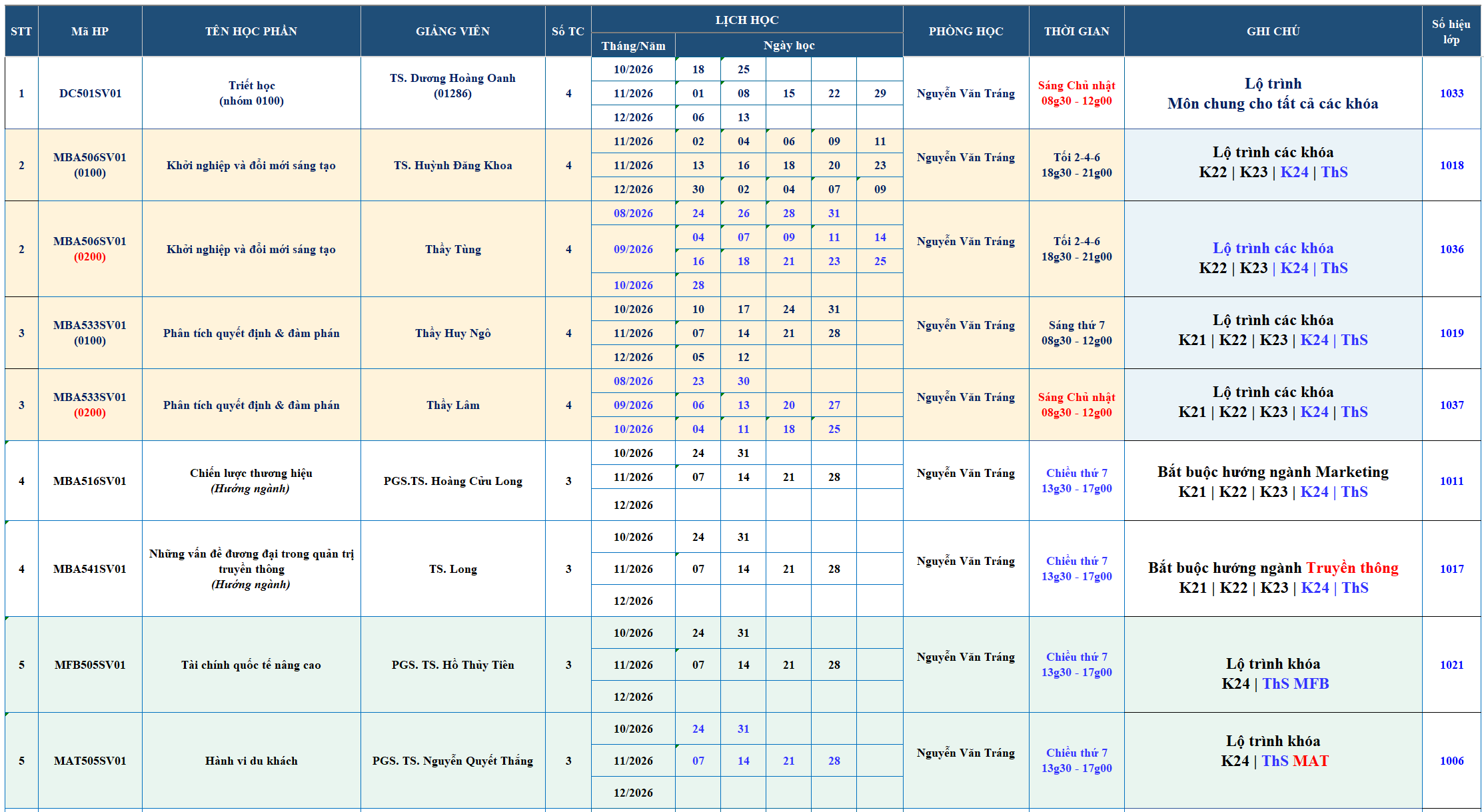Click course Tài chính quốc tế nâng cao
1484x812 pixels.
point(251,665)
